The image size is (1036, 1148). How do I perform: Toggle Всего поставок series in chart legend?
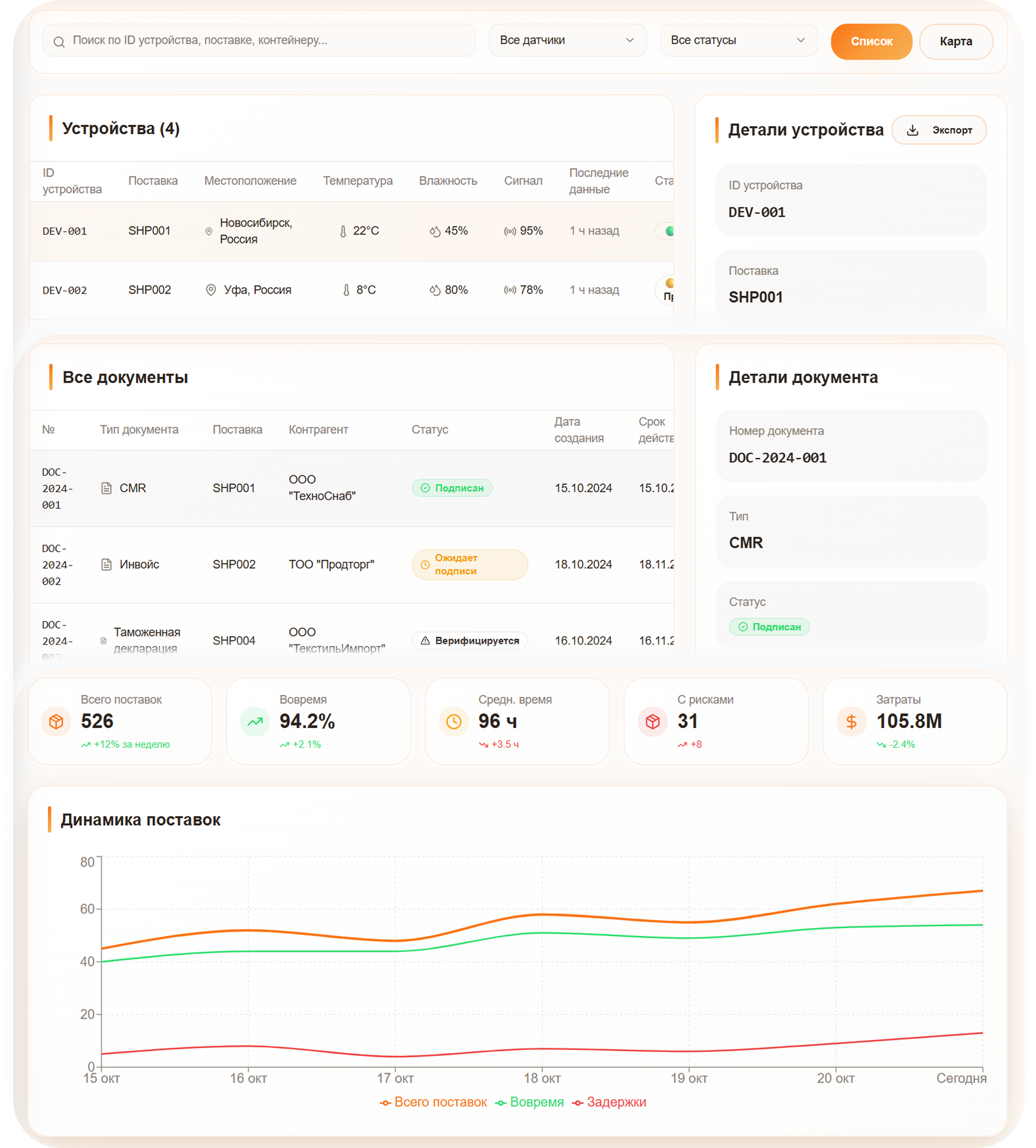[x=434, y=1102]
